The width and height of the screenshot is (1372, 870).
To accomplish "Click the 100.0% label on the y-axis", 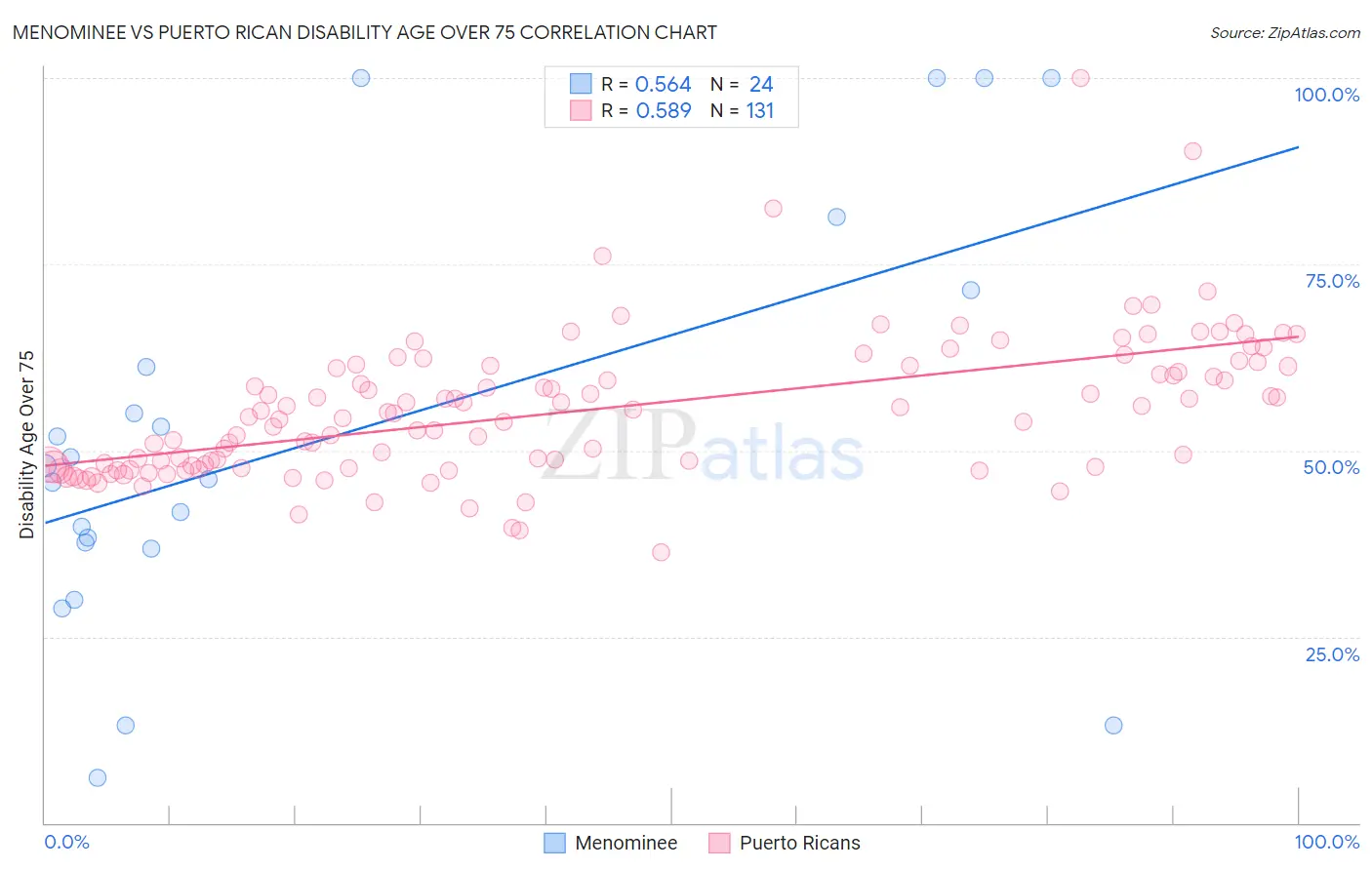I will (x=1326, y=95).
